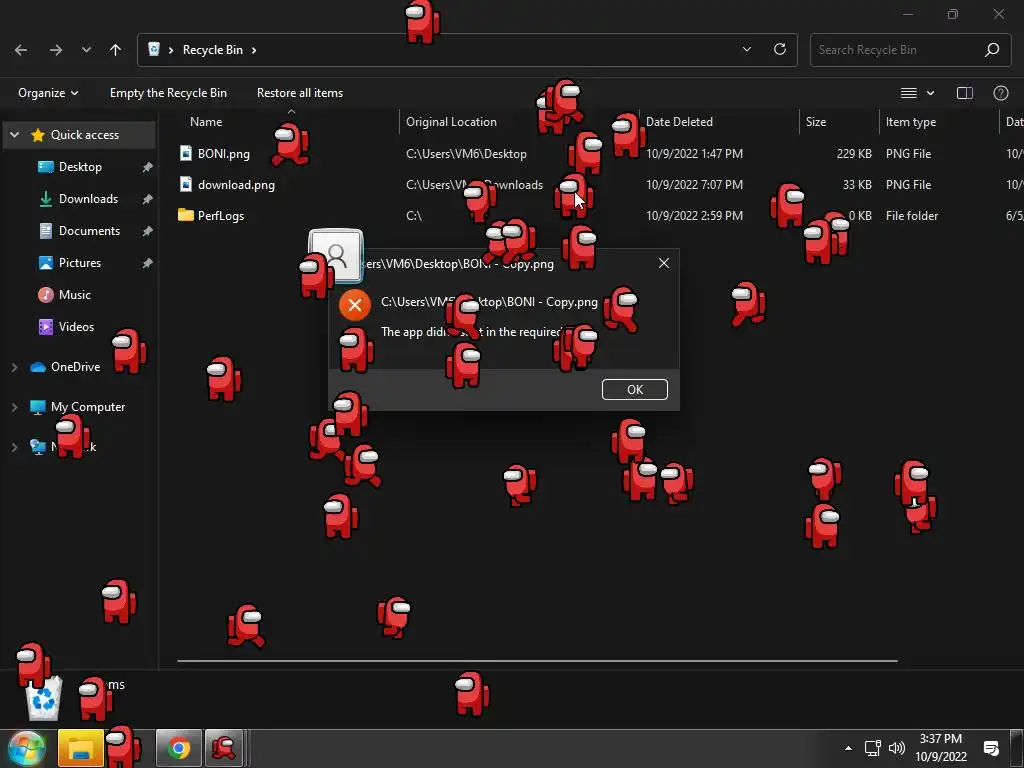Click Empty the Recycle Bin
The height and width of the screenshot is (768, 1024).
point(168,93)
